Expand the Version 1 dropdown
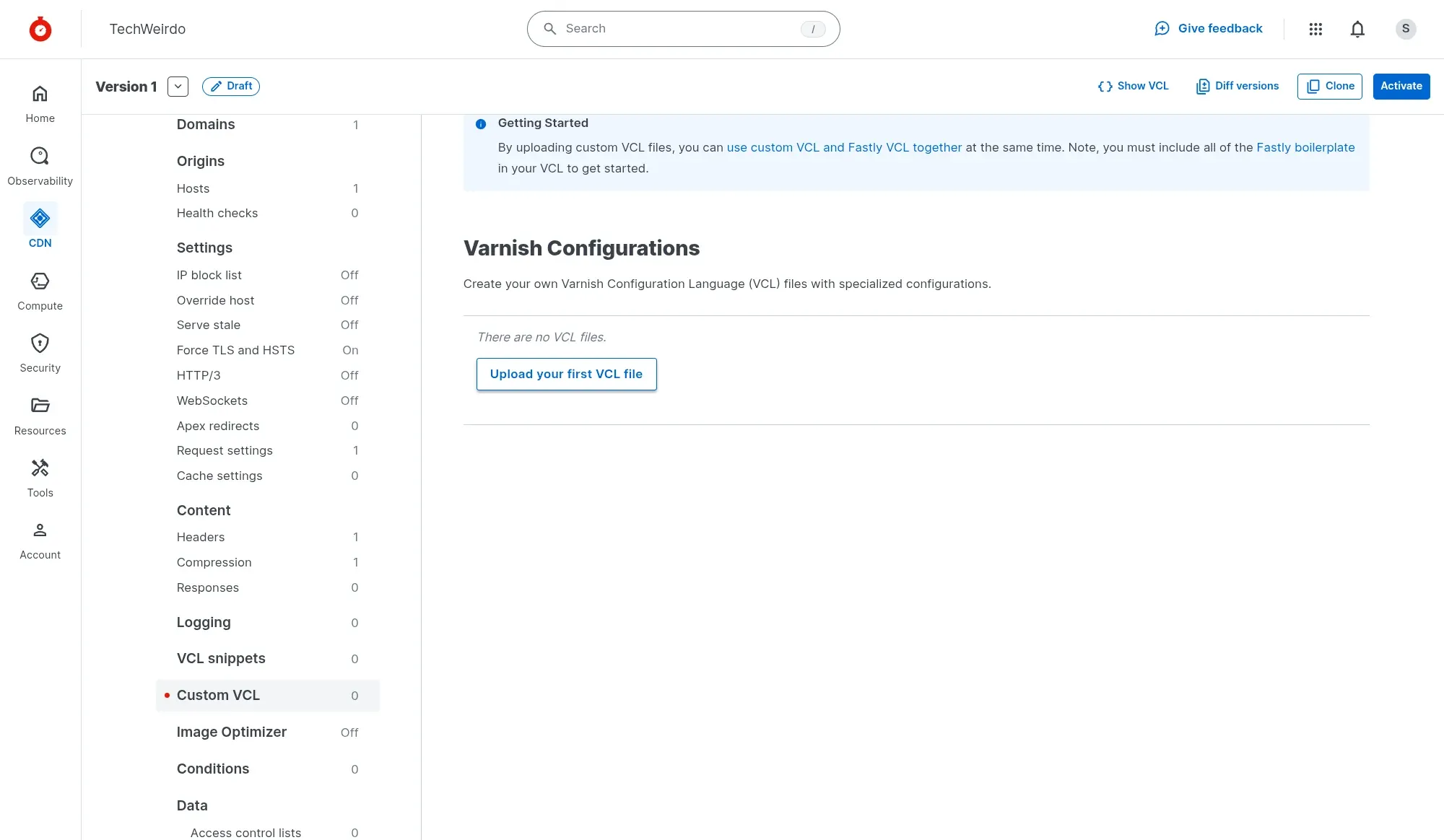The width and height of the screenshot is (1444, 840). (x=178, y=87)
